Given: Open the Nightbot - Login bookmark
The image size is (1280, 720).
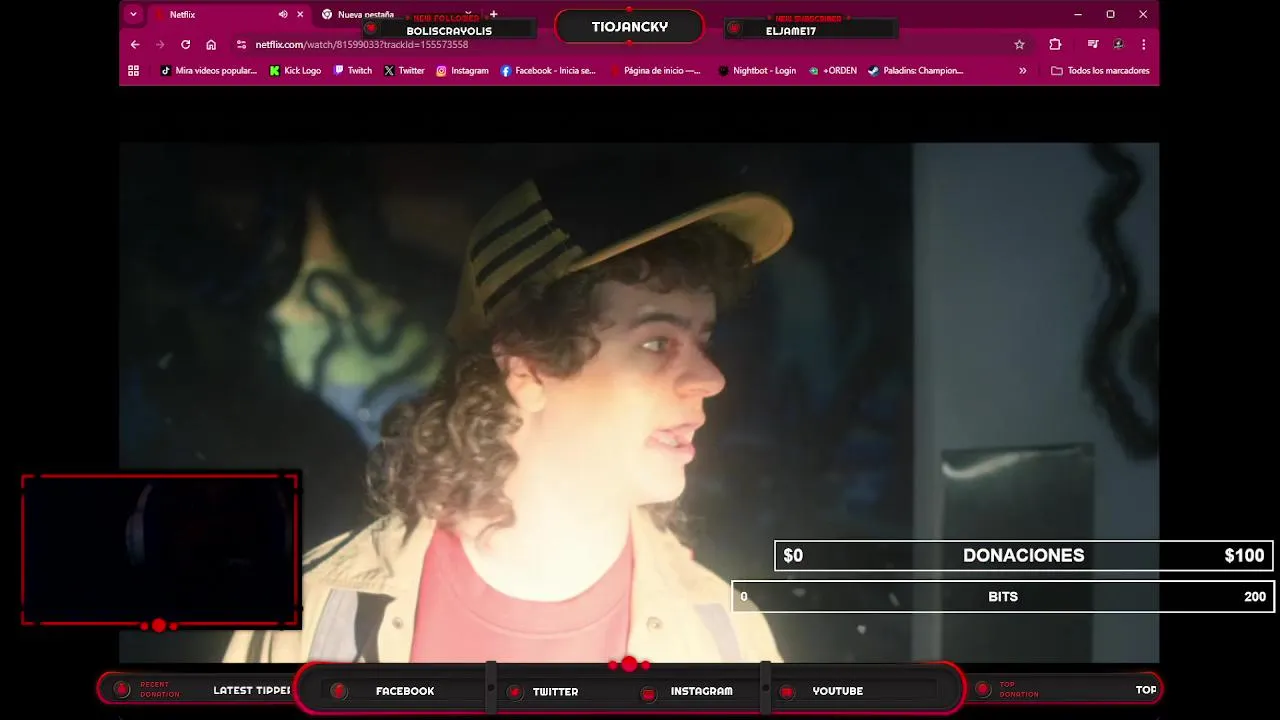Looking at the screenshot, I should (x=757, y=71).
